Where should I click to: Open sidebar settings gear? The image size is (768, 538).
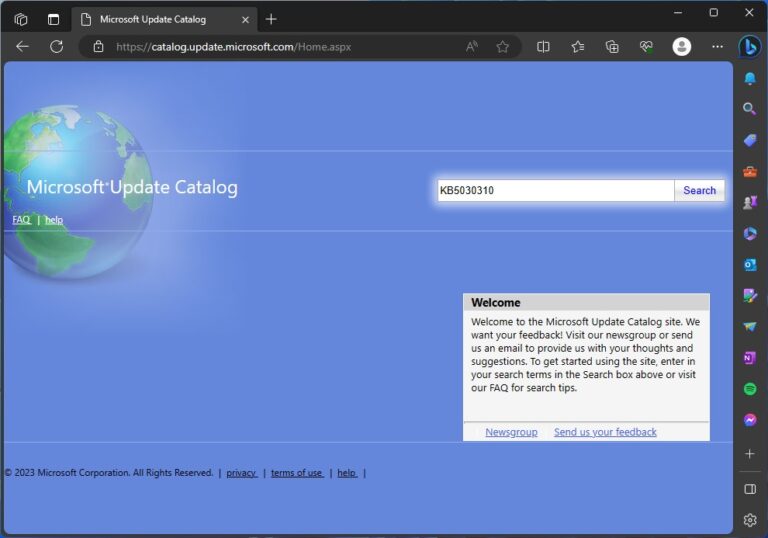(749, 520)
